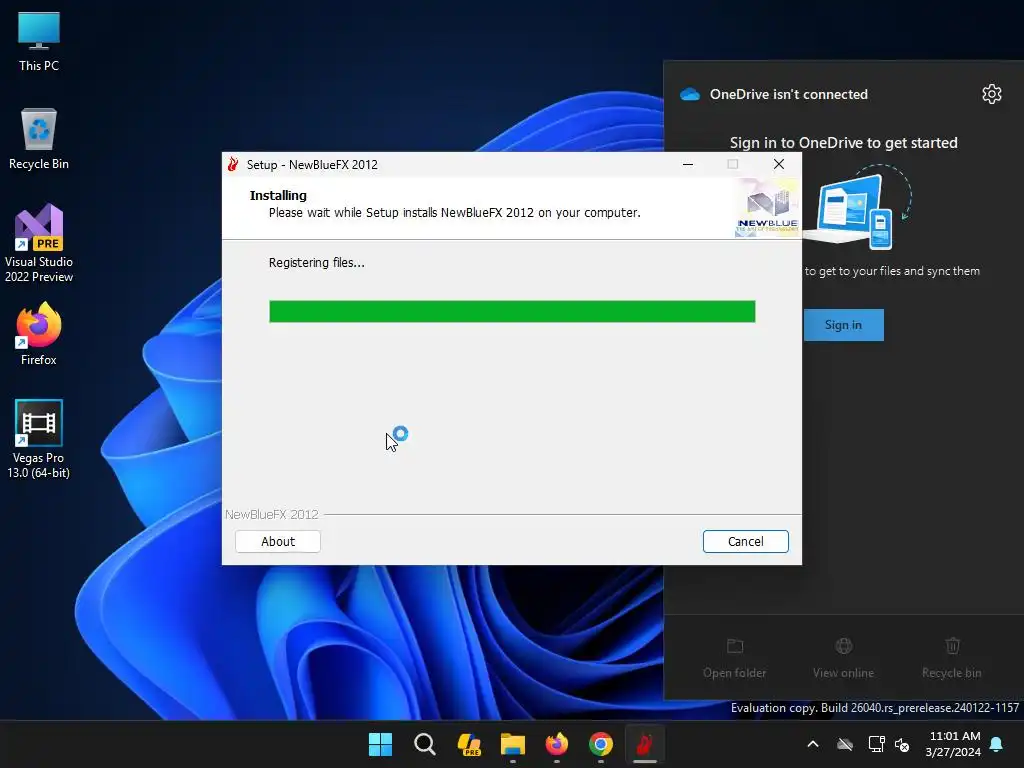Click Open folder in OneDrive panel
The height and width of the screenshot is (768, 1024).
tap(735, 658)
